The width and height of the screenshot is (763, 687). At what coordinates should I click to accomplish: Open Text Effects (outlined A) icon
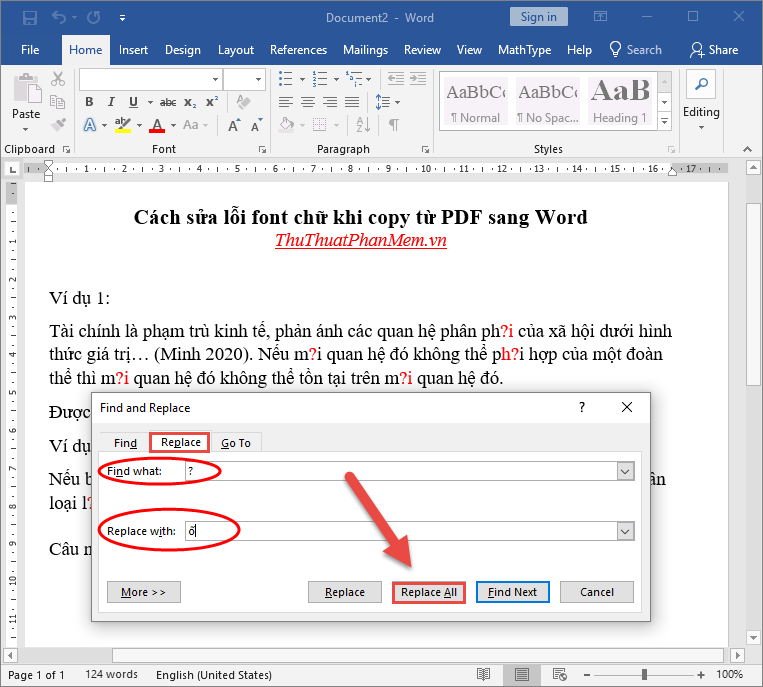pos(90,125)
